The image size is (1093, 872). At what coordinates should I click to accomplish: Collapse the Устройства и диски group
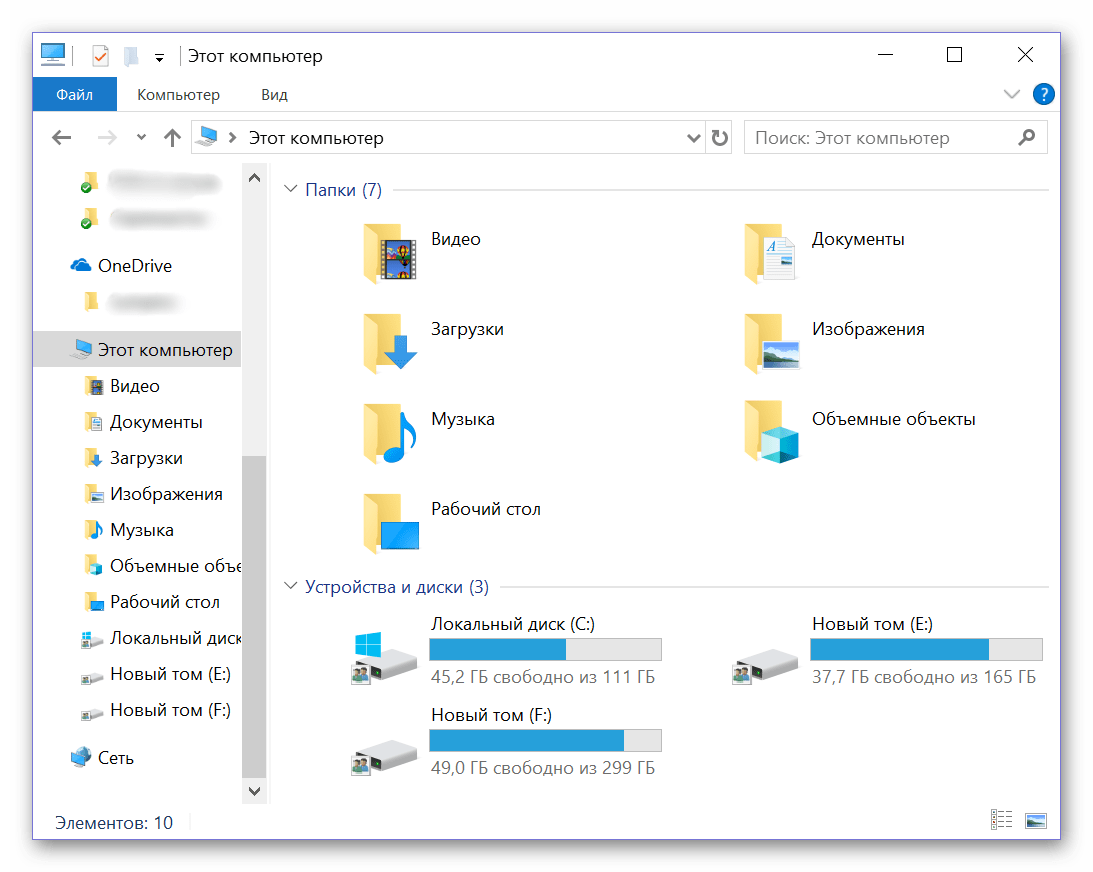(291, 587)
